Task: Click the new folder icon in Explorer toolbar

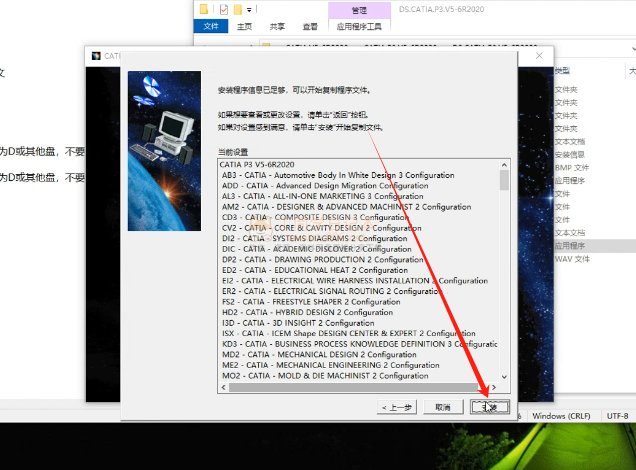Action: 238,9
